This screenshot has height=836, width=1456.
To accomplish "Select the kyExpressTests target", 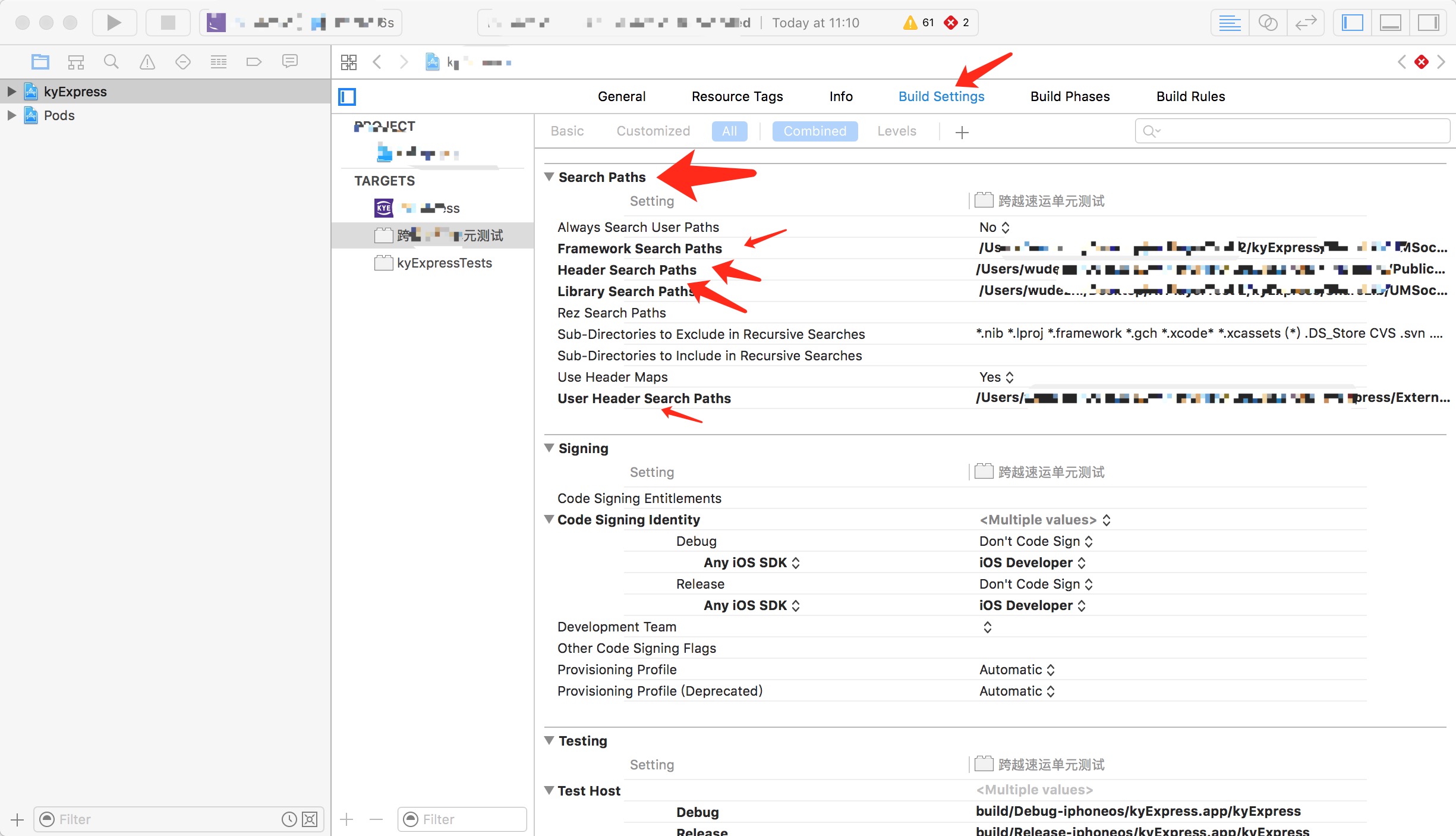I will coord(433,263).
